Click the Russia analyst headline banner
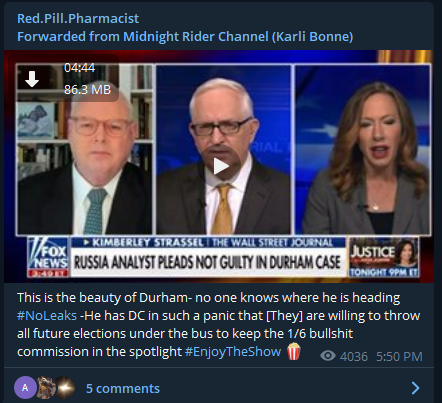442x403 pixels. point(208,263)
